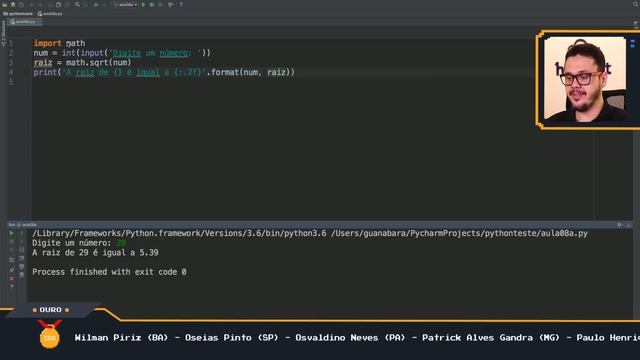Image resolution: width=640 pixels, height=360 pixels.
Task: Click 'A raiz de 29 é igual a 5.39'
Action: point(95,253)
